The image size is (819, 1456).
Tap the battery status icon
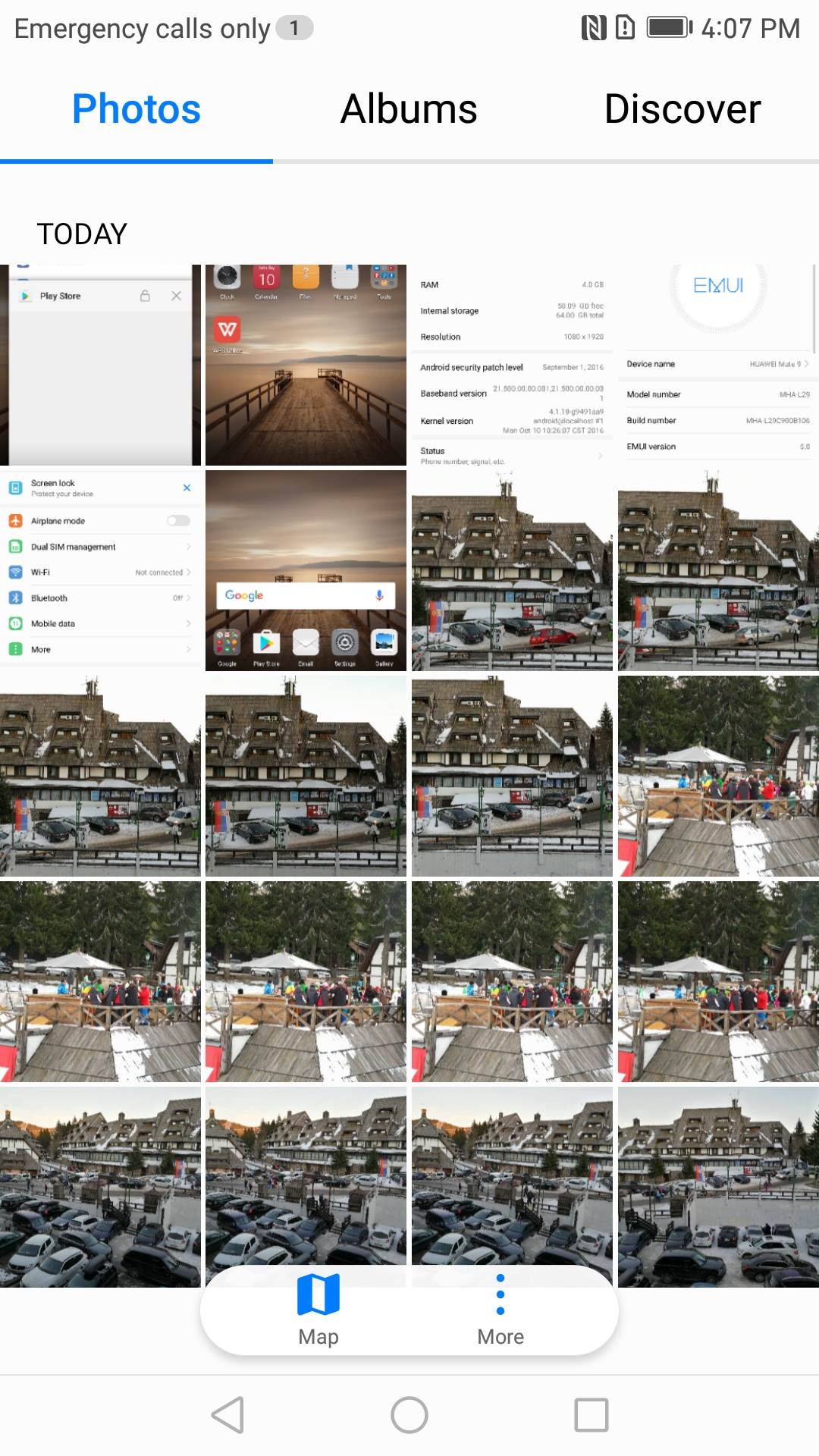click(669, 28)
